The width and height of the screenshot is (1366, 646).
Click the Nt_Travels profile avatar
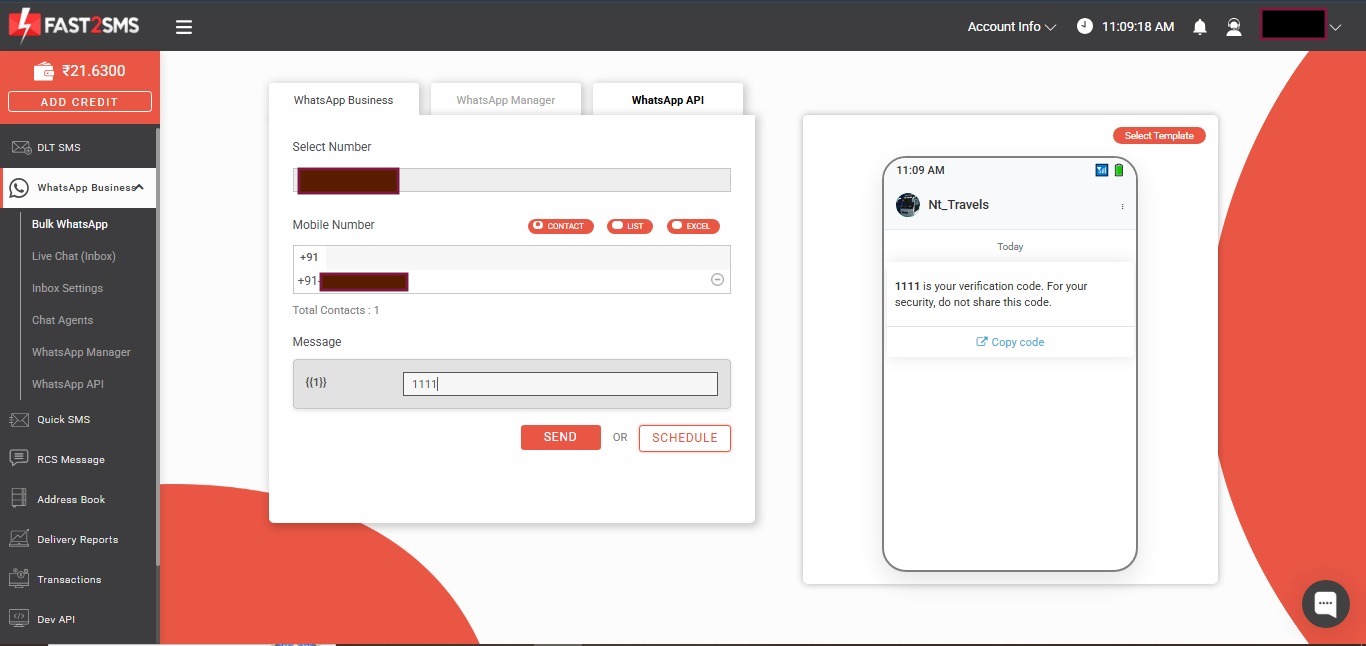point(908,205)
